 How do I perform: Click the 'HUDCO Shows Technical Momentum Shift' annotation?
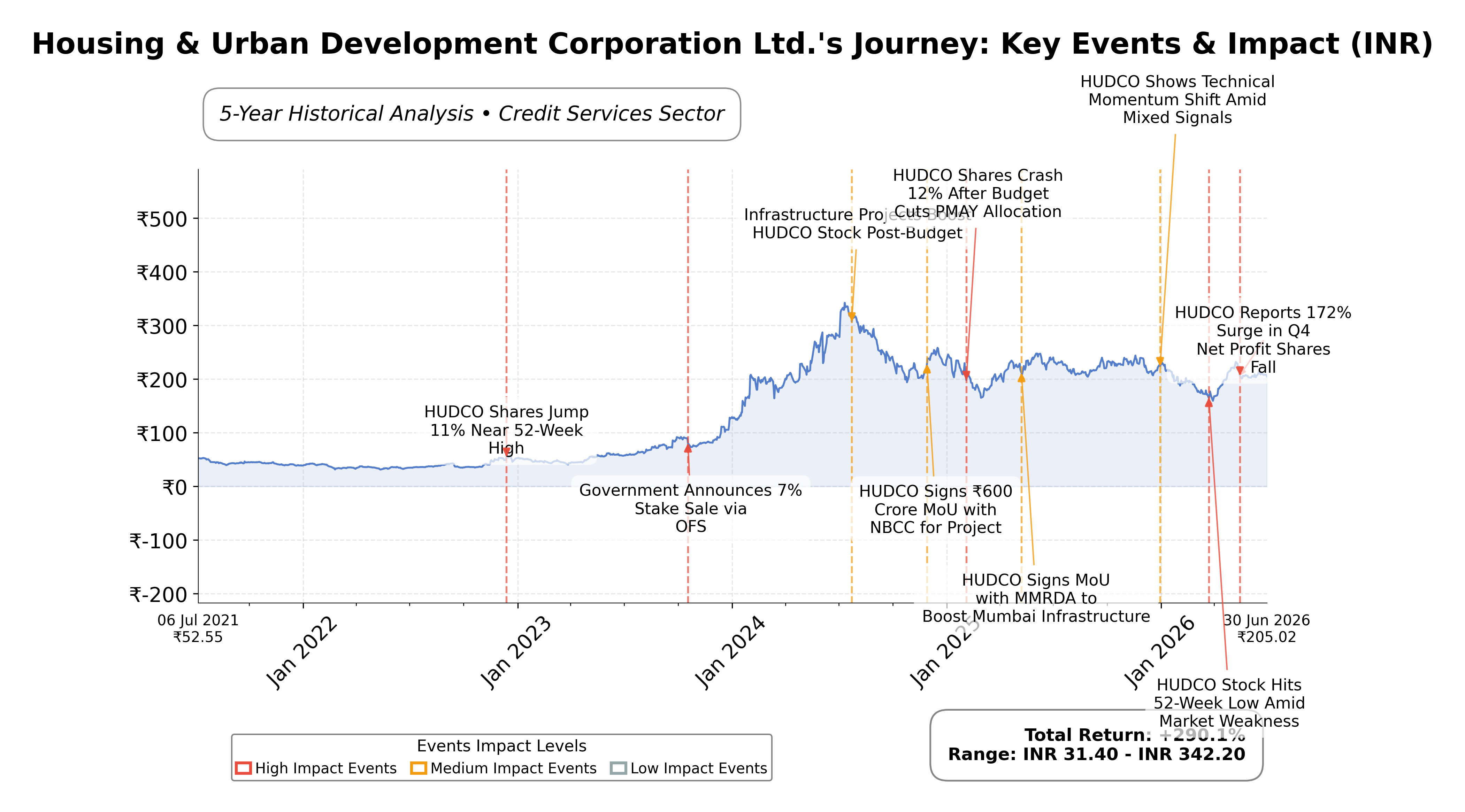click(x=1177, y=100)
